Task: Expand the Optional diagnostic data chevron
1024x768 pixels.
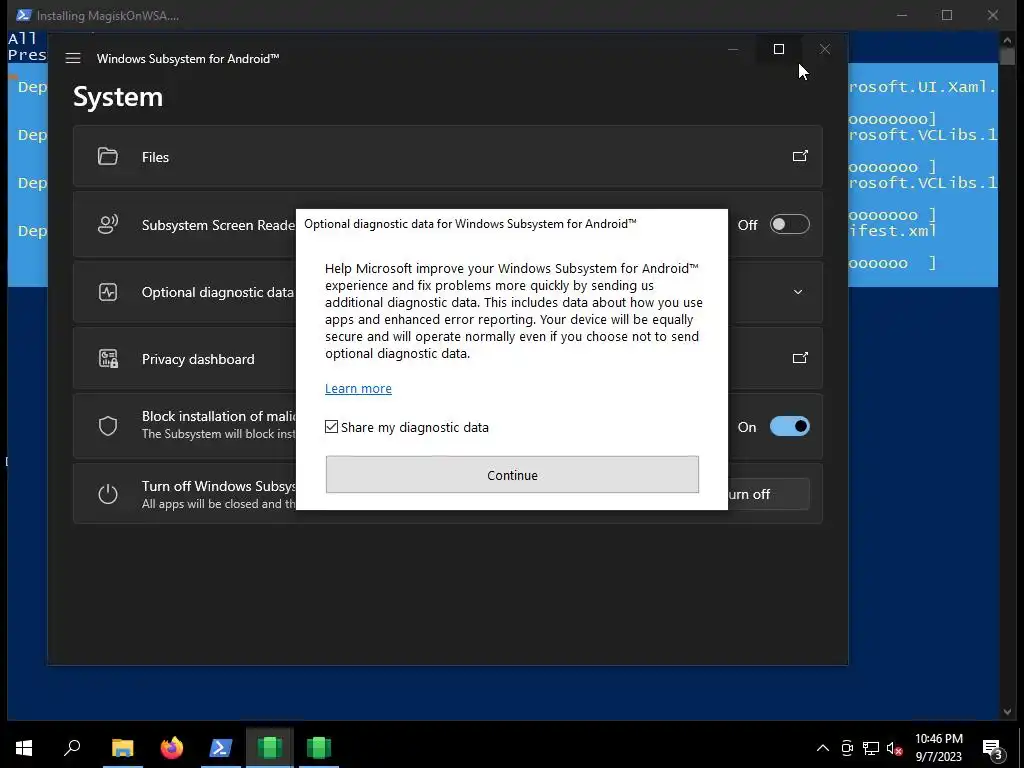Action: [x=798, y=292]
